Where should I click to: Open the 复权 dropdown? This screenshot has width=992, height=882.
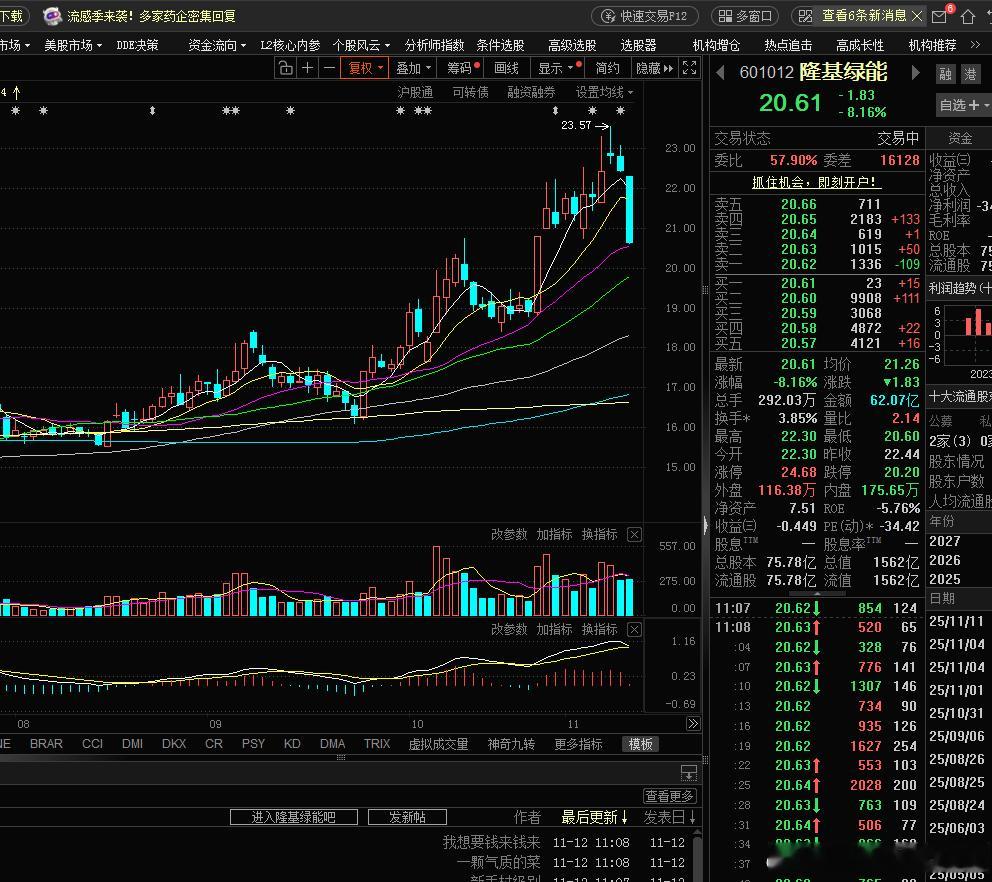coord(364,68)
